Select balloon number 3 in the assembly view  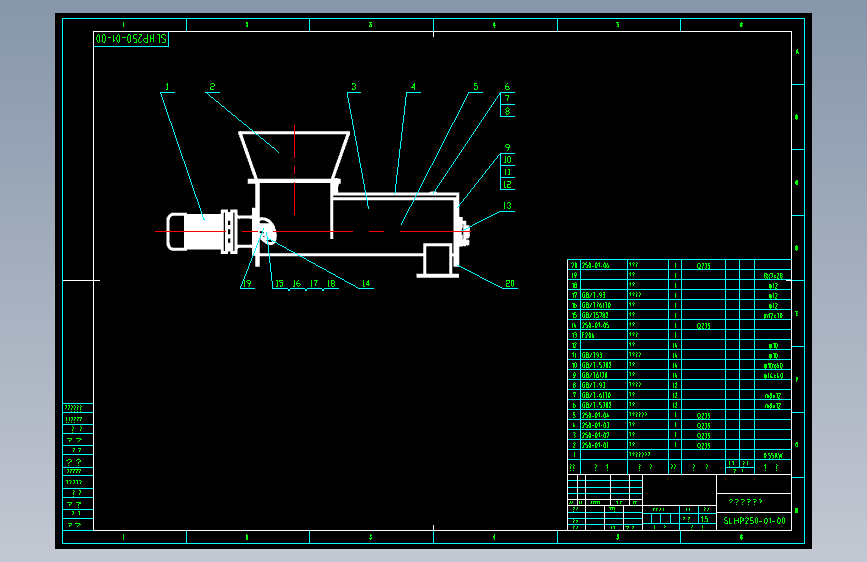click(x=354, y=87)
